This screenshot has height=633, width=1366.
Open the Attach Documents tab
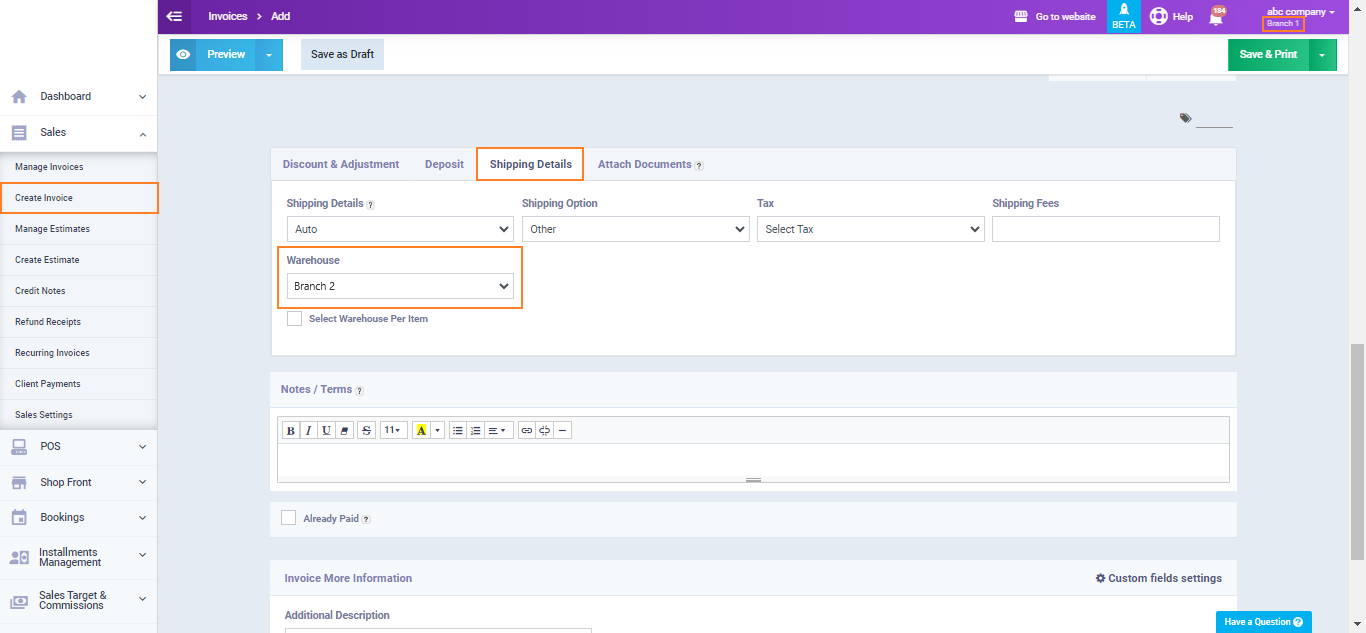coord(644,164)
